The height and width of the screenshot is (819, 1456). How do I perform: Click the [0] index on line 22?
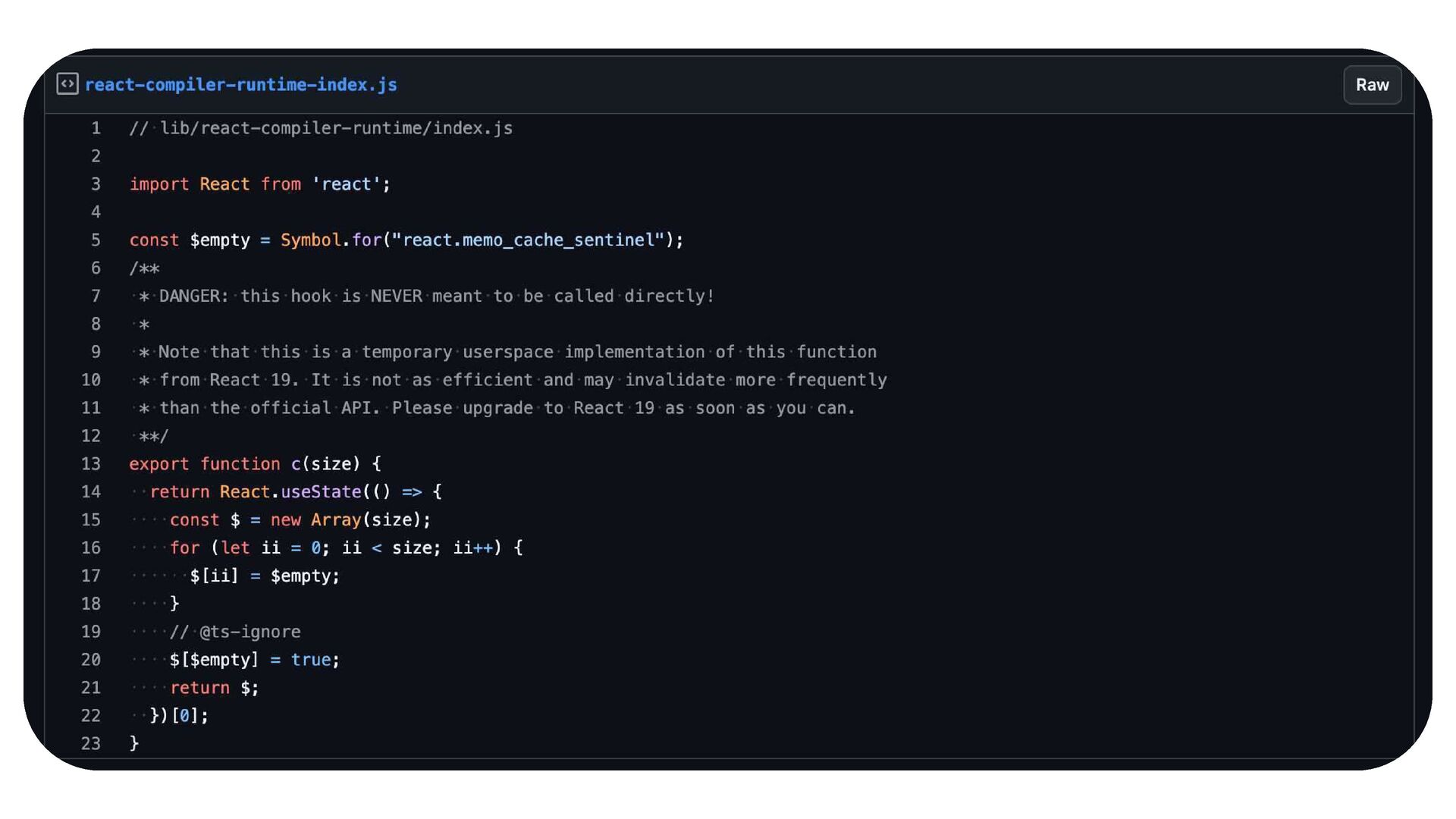pos(184,716)
